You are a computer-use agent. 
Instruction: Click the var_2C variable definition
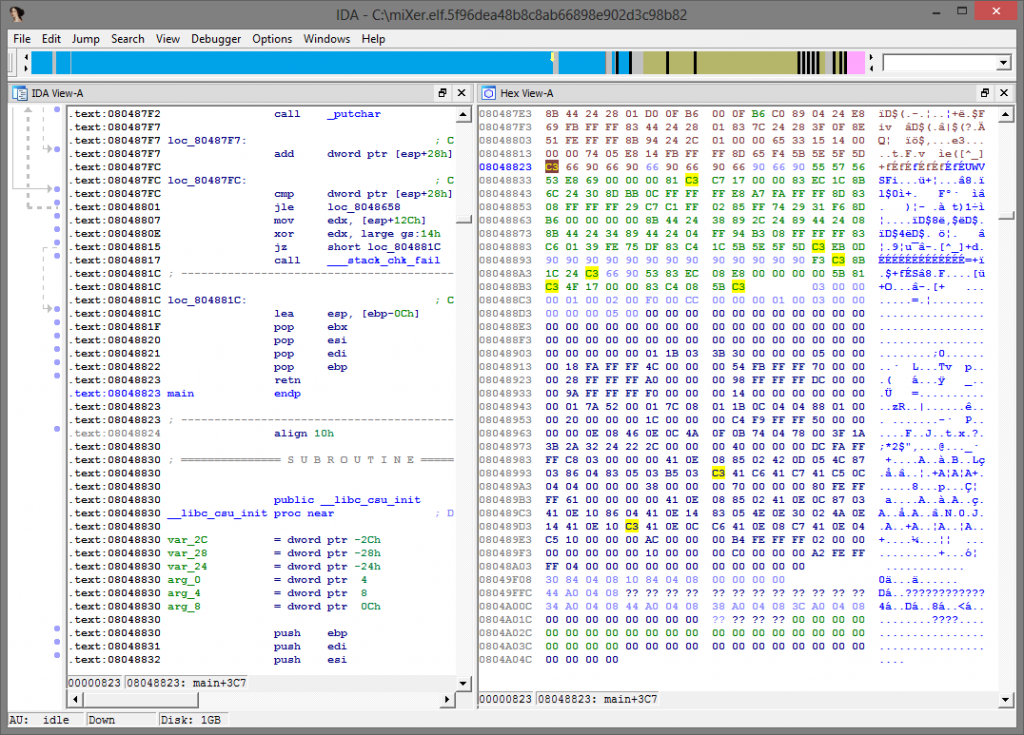[187, 540]
